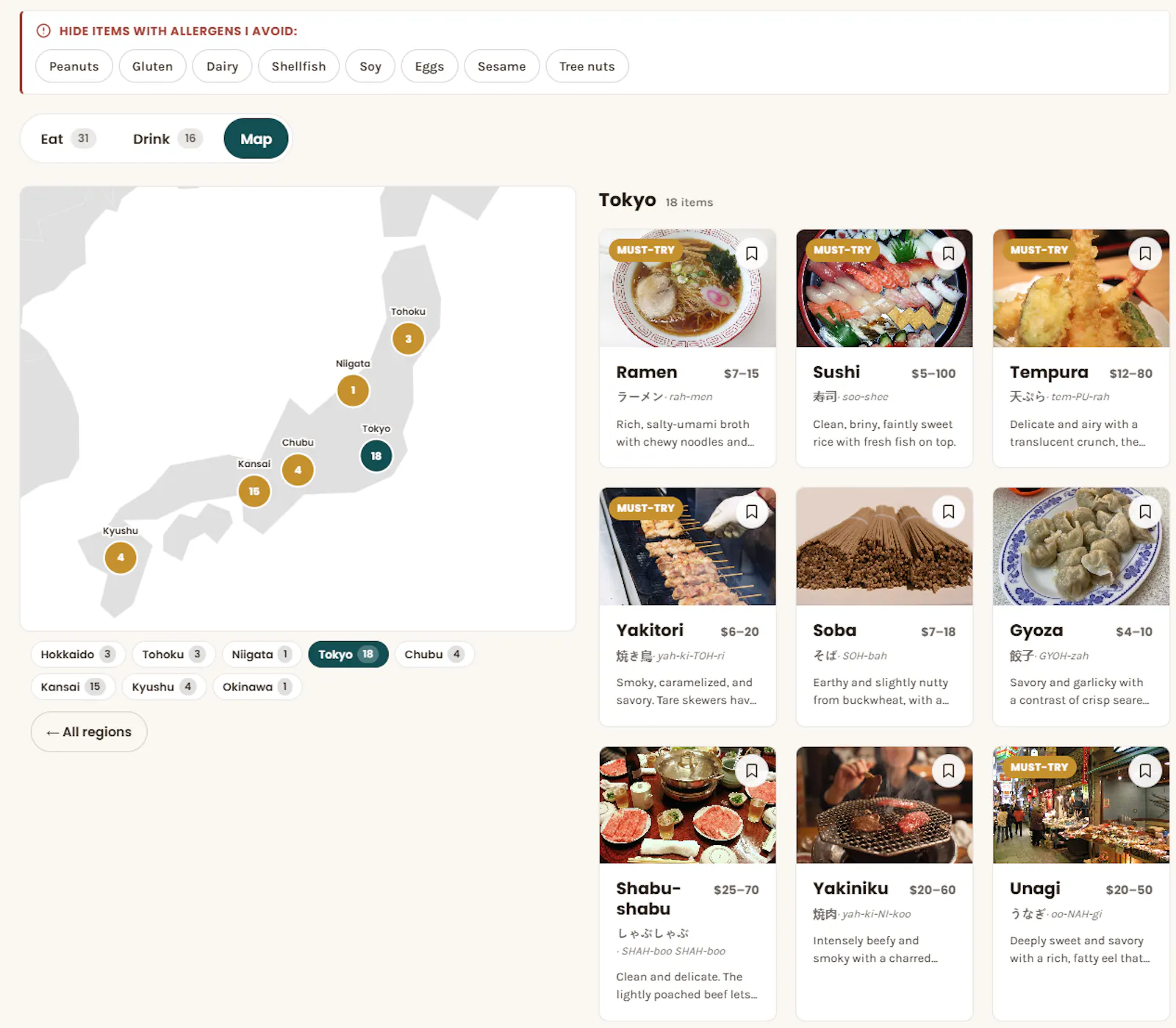Bookmark the Unagi card
1176x1028 pixels.
(x=1145, y=771)
